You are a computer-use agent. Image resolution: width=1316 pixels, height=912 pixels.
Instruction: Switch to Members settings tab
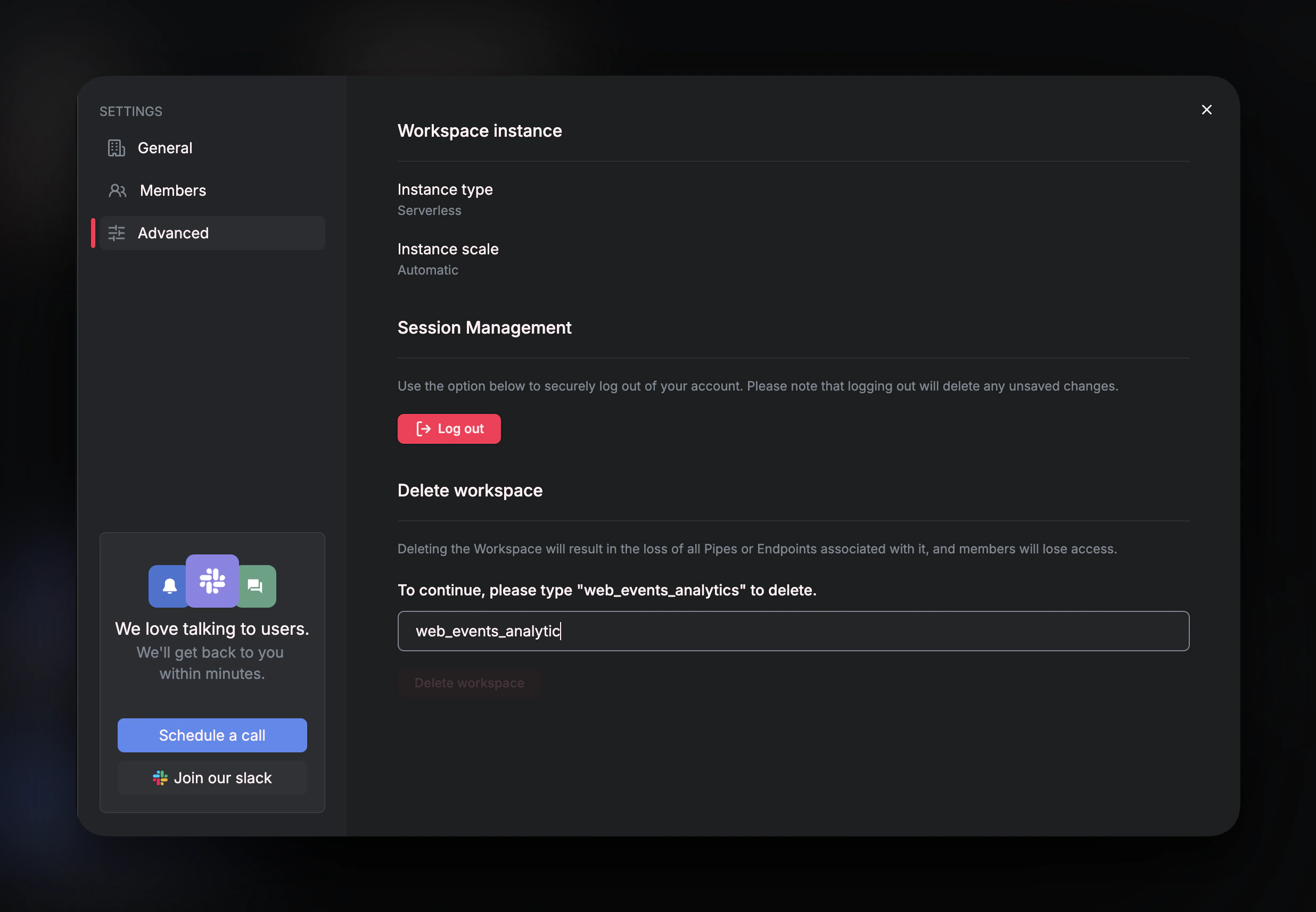point(172,190)
